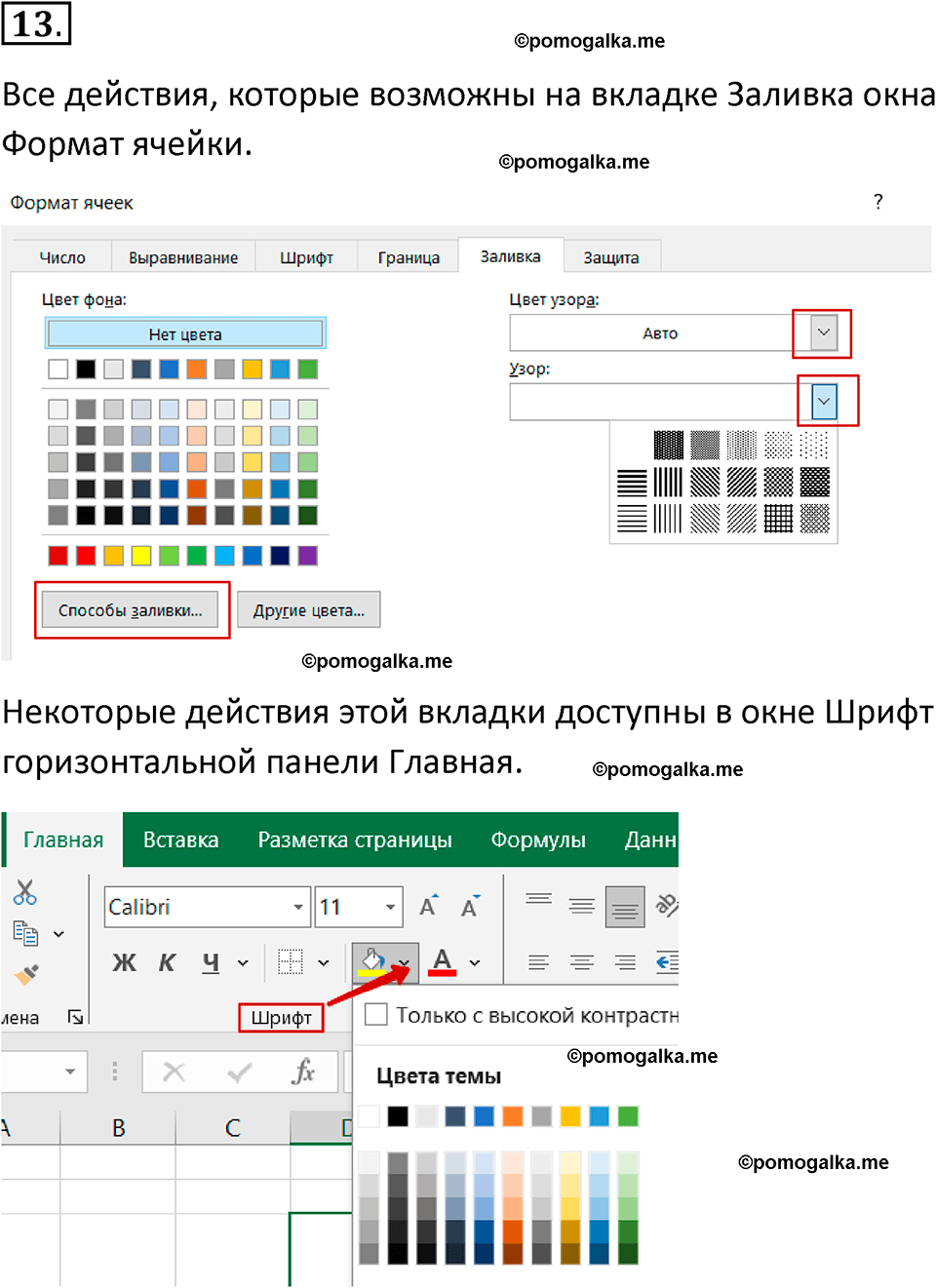Click the Способы заливки button
The width and height of the screenshot is (936, 1288).
tap(130, 610)
